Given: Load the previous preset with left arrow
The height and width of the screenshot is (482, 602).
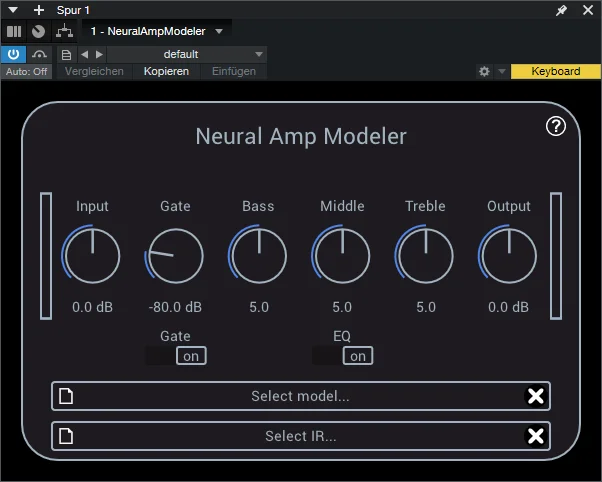Looking at the screenshot, I should click(84, 55).
